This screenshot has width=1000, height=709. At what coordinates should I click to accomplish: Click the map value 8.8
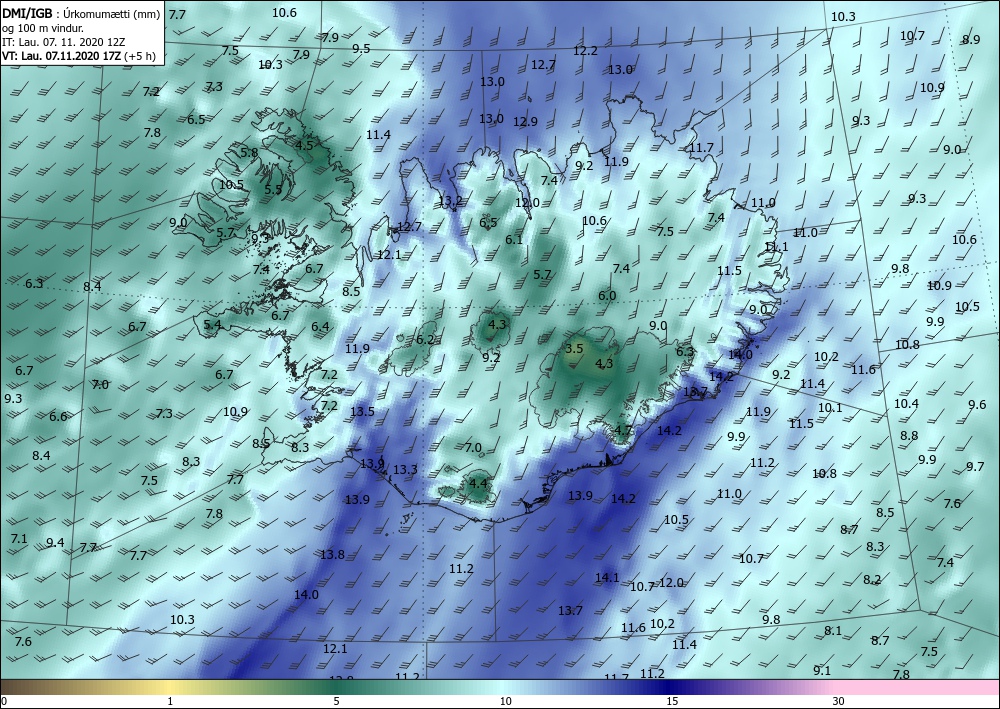point(909,436)
